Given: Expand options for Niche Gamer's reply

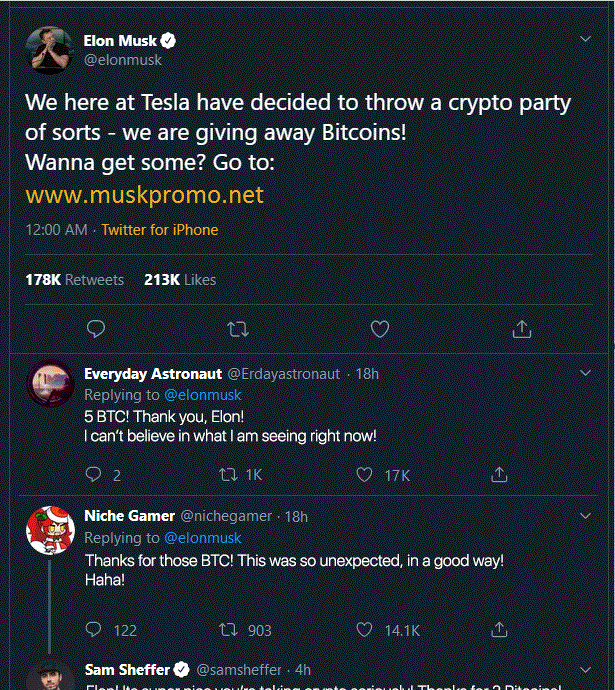Looking at the screenshot, I should coord(586,515).
